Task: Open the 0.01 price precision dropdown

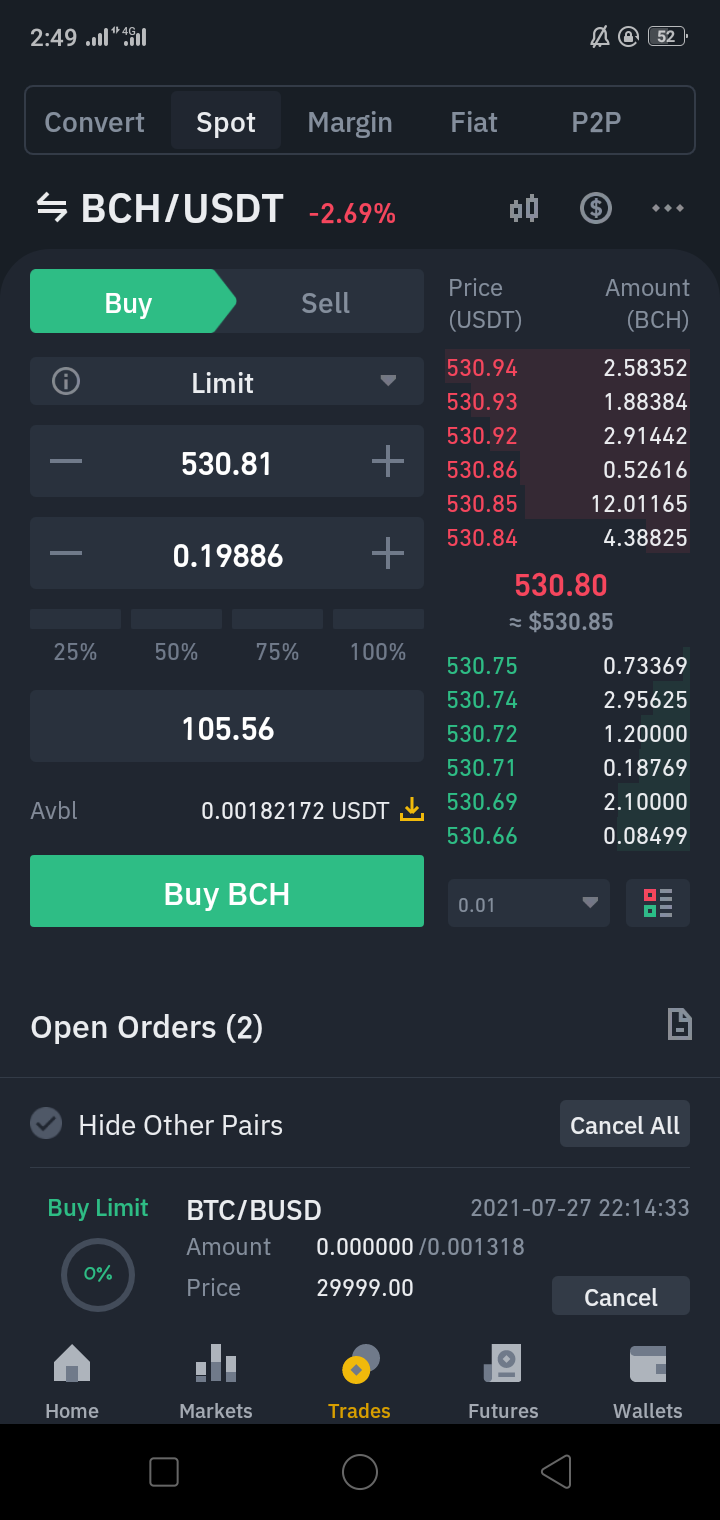Action: [x=529, y=904]
